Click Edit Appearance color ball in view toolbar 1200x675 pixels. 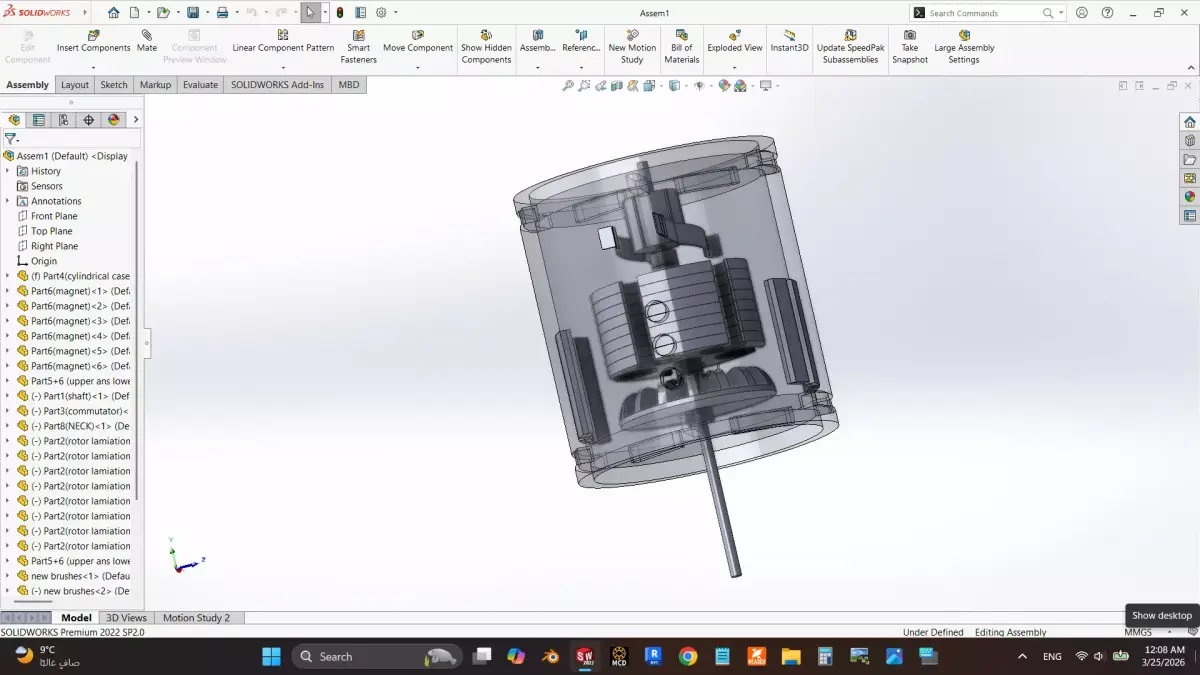pyautogui.click(x=724, y=86)
